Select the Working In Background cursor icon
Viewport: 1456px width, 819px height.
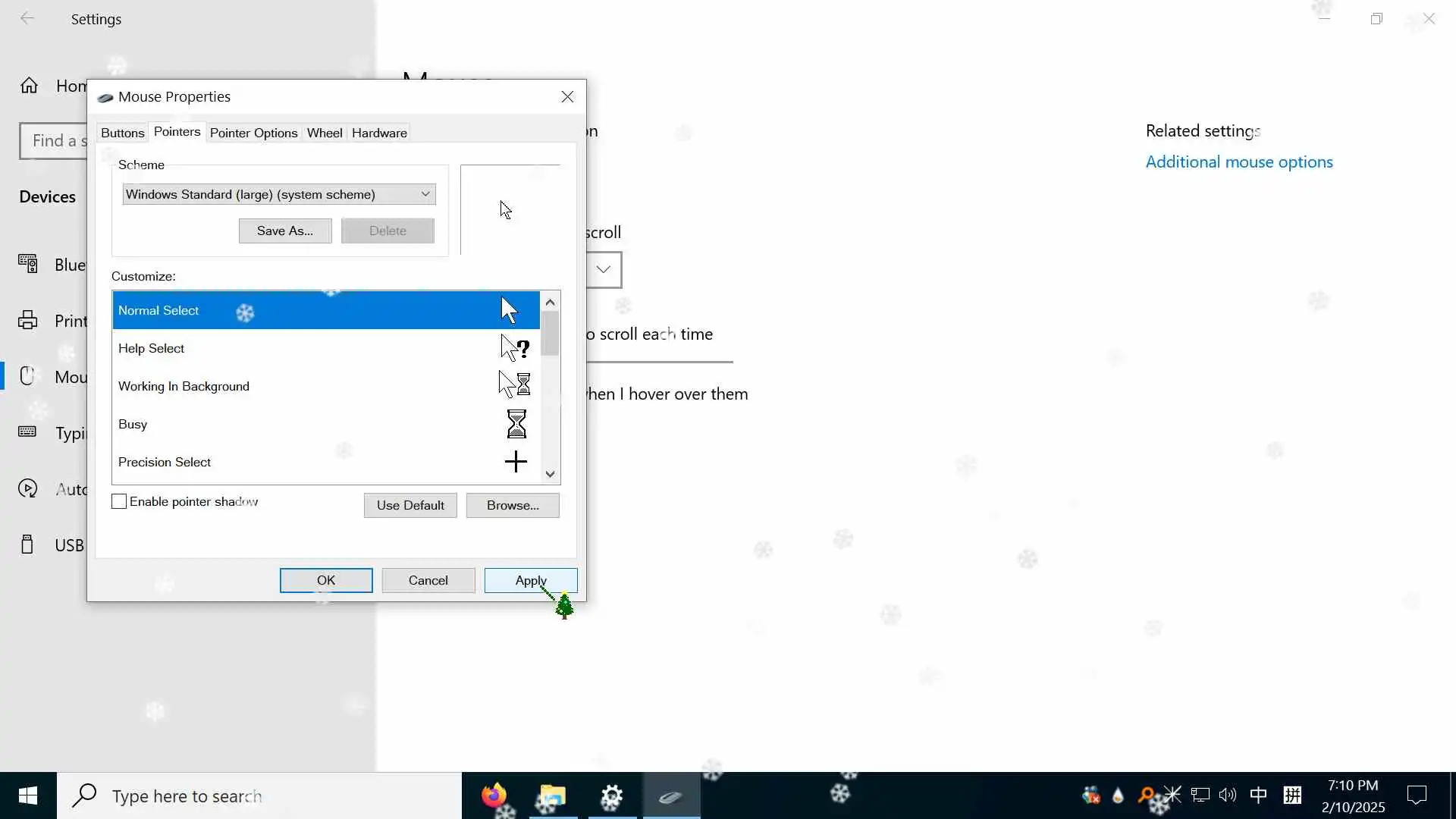pos(514,385)
